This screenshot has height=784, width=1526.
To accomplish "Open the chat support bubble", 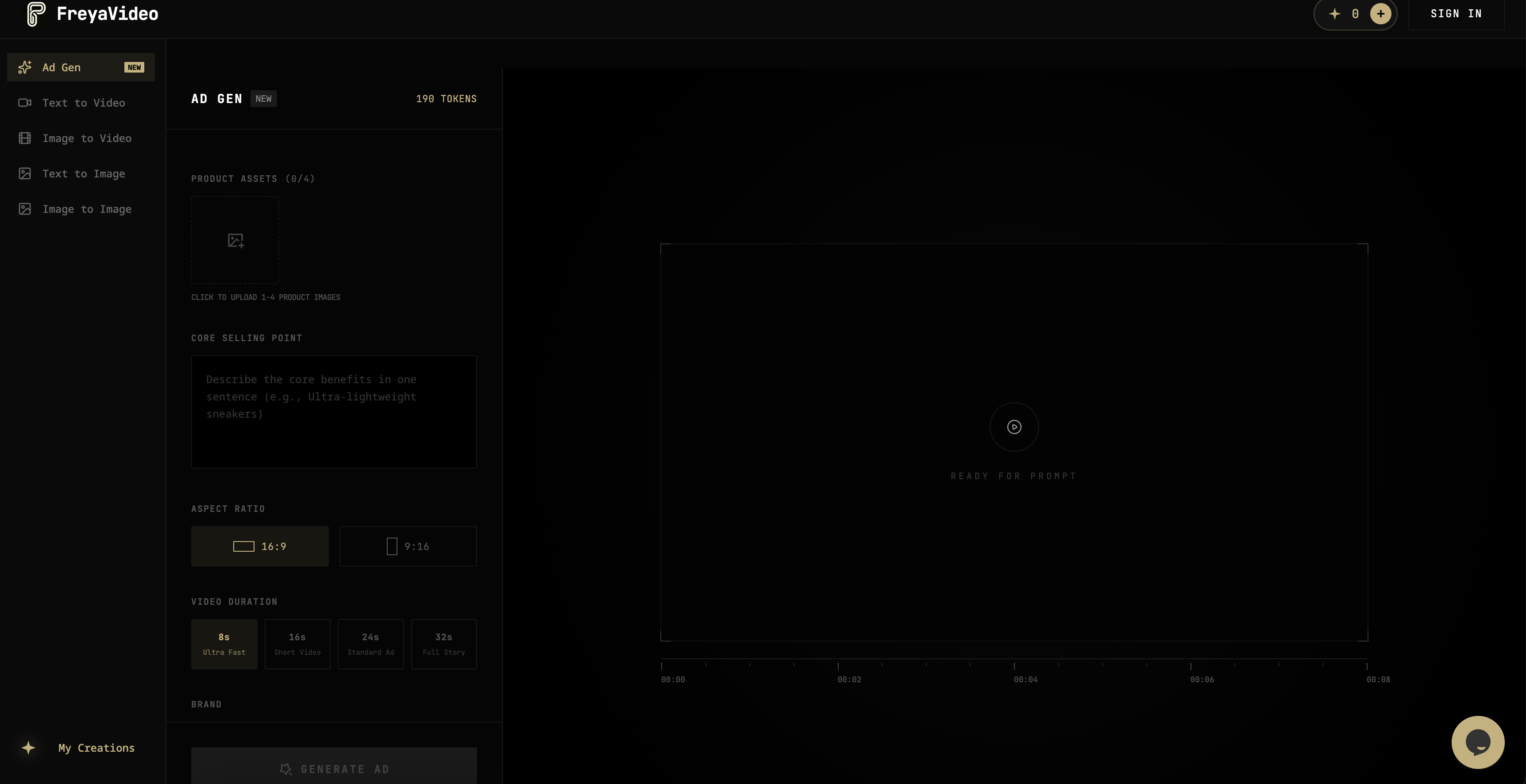I will [x=1478, y=742].
